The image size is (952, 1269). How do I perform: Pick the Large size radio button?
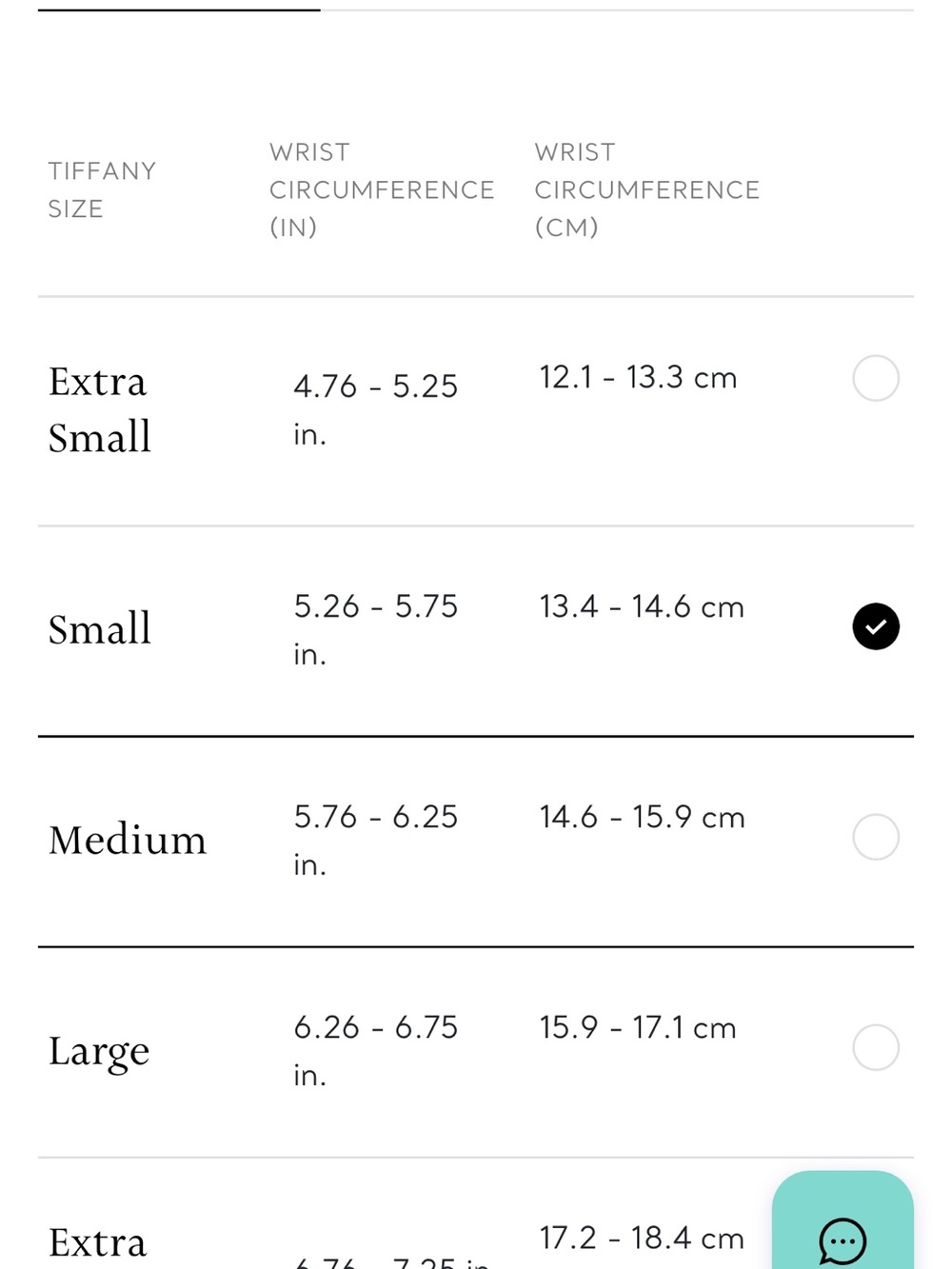[x=876, y=1047]
